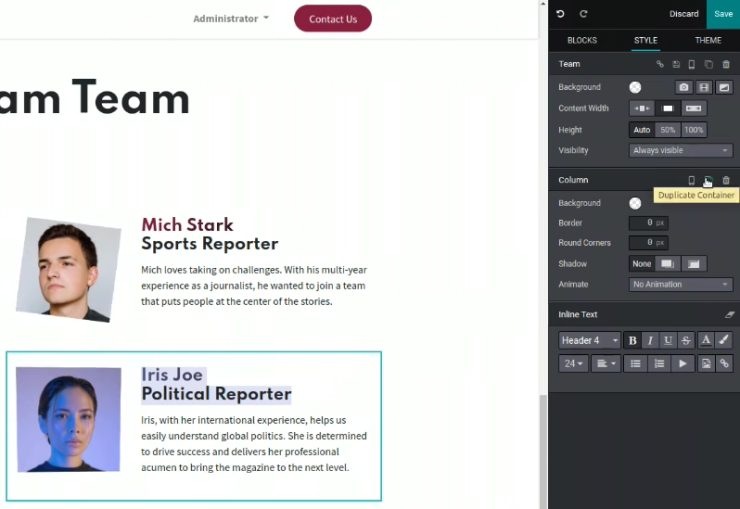The width and height of the screenshot is (740, 509).
Task: Set Content Width to small
Action: pos(641,108)
